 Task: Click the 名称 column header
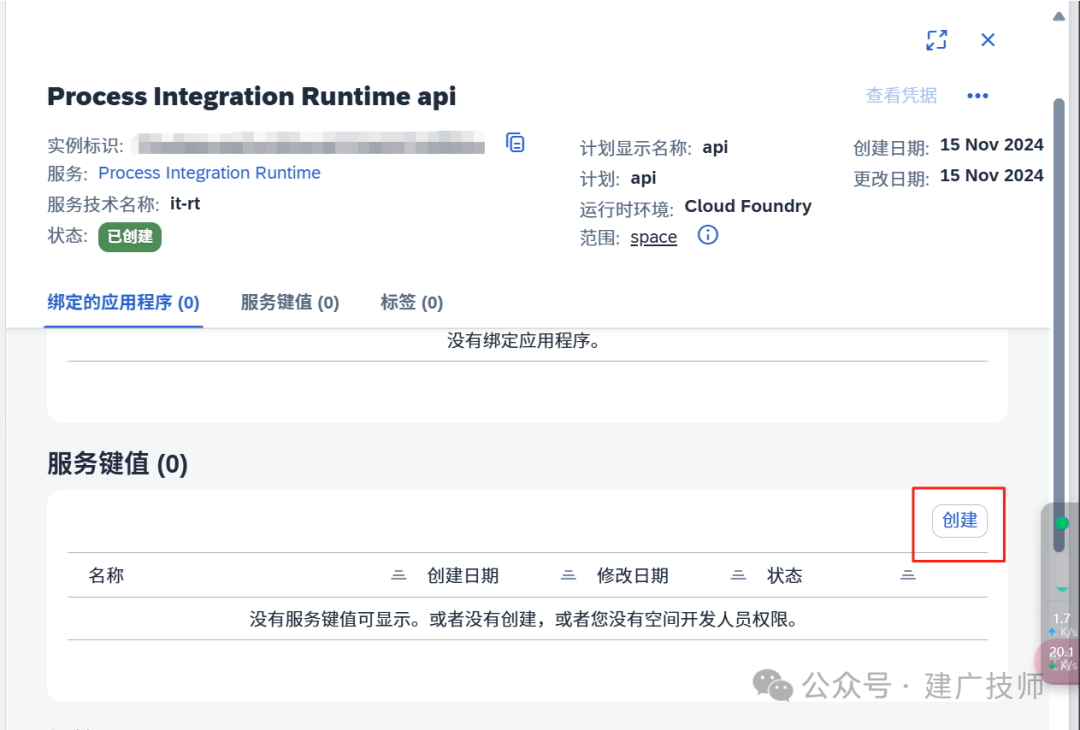coord(106,575)
